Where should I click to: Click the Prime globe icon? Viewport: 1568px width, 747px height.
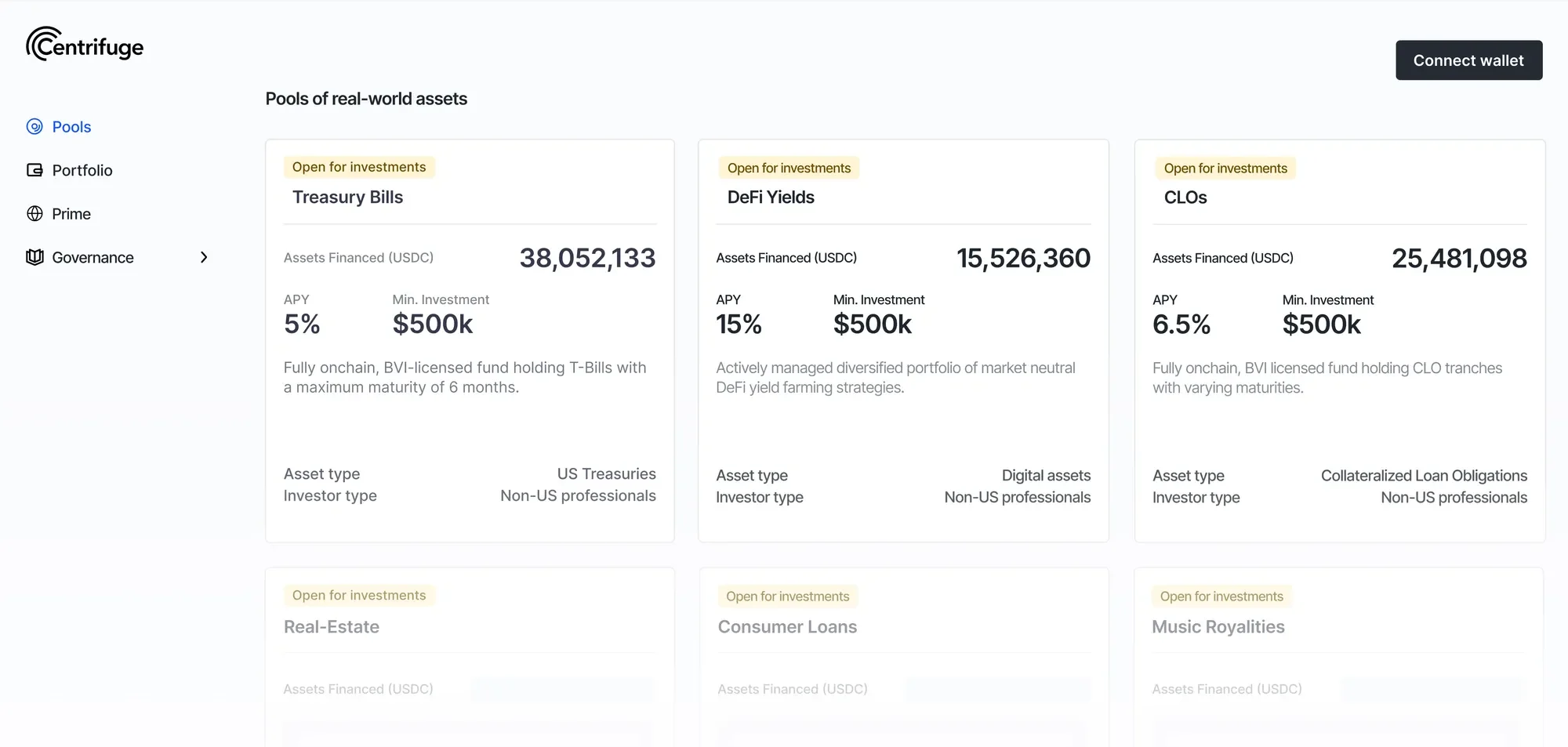tap(34, 214)
